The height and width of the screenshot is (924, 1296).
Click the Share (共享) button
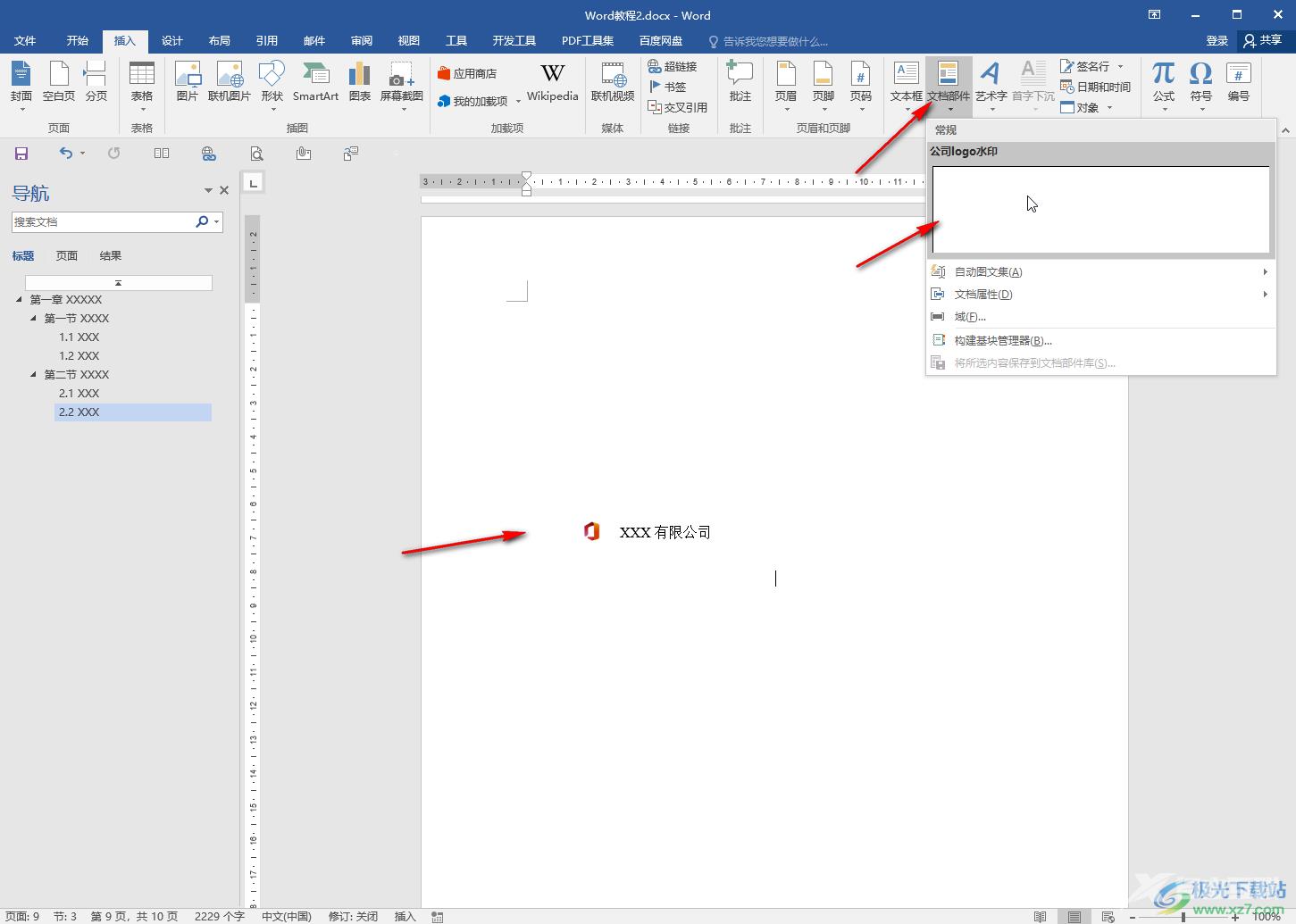(x=1263, y=41)
